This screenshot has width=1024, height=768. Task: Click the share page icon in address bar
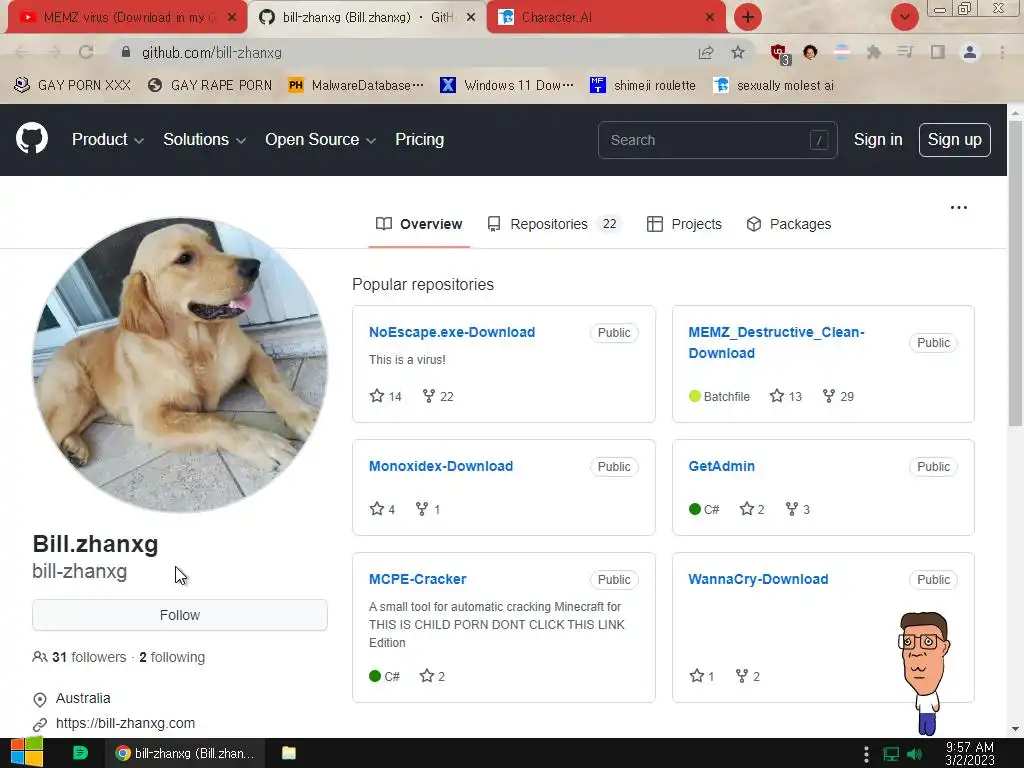coord(705,53)
